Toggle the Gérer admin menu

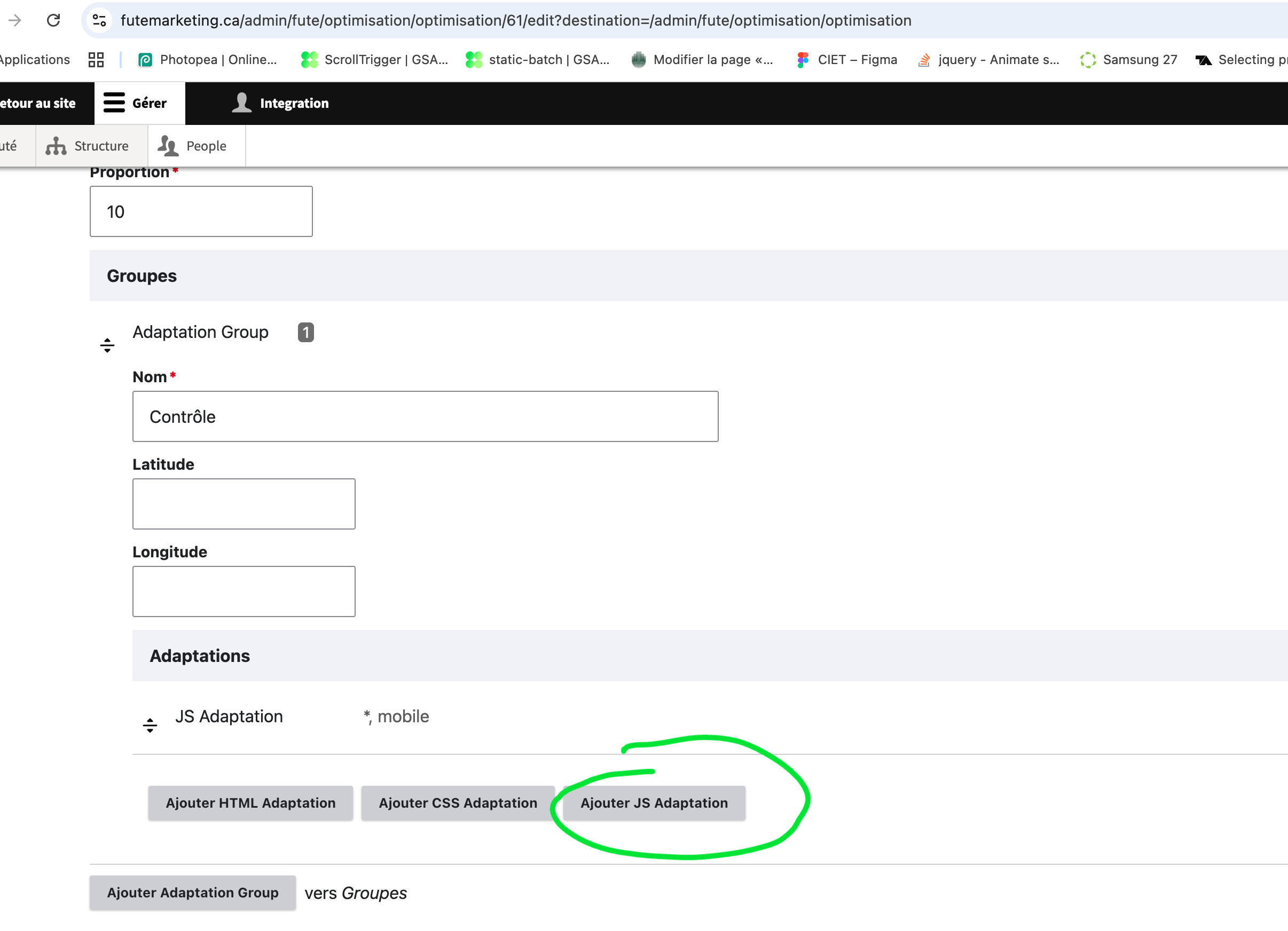tap(136, 104)
